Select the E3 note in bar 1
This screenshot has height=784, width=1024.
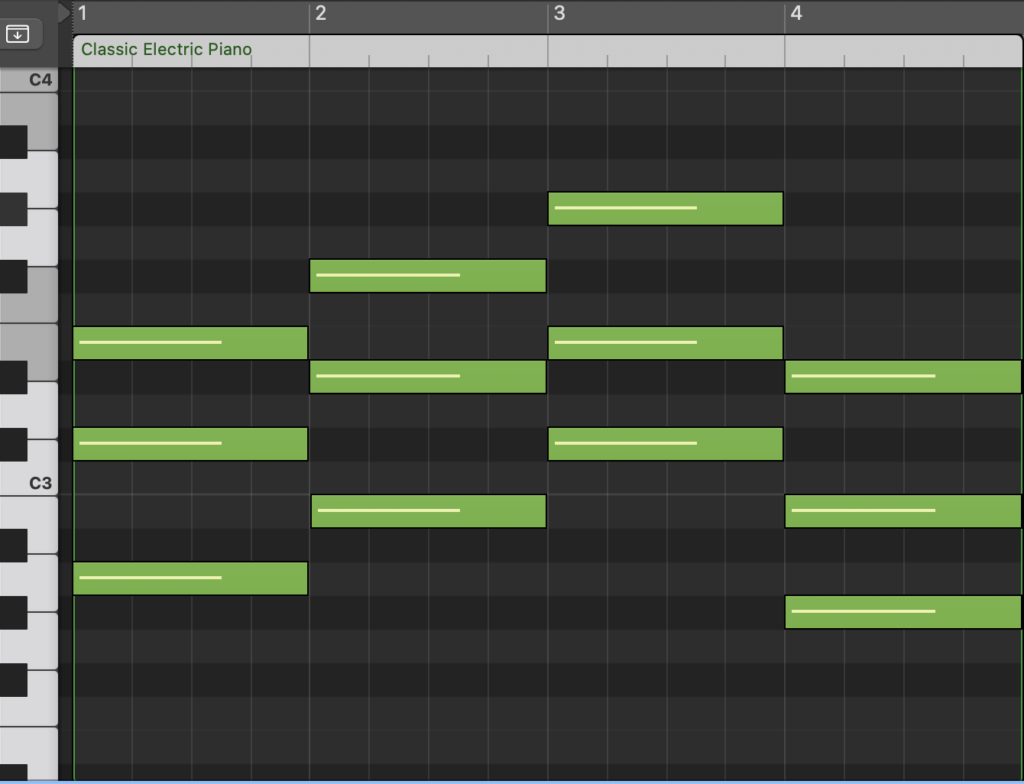coord(190,343)
